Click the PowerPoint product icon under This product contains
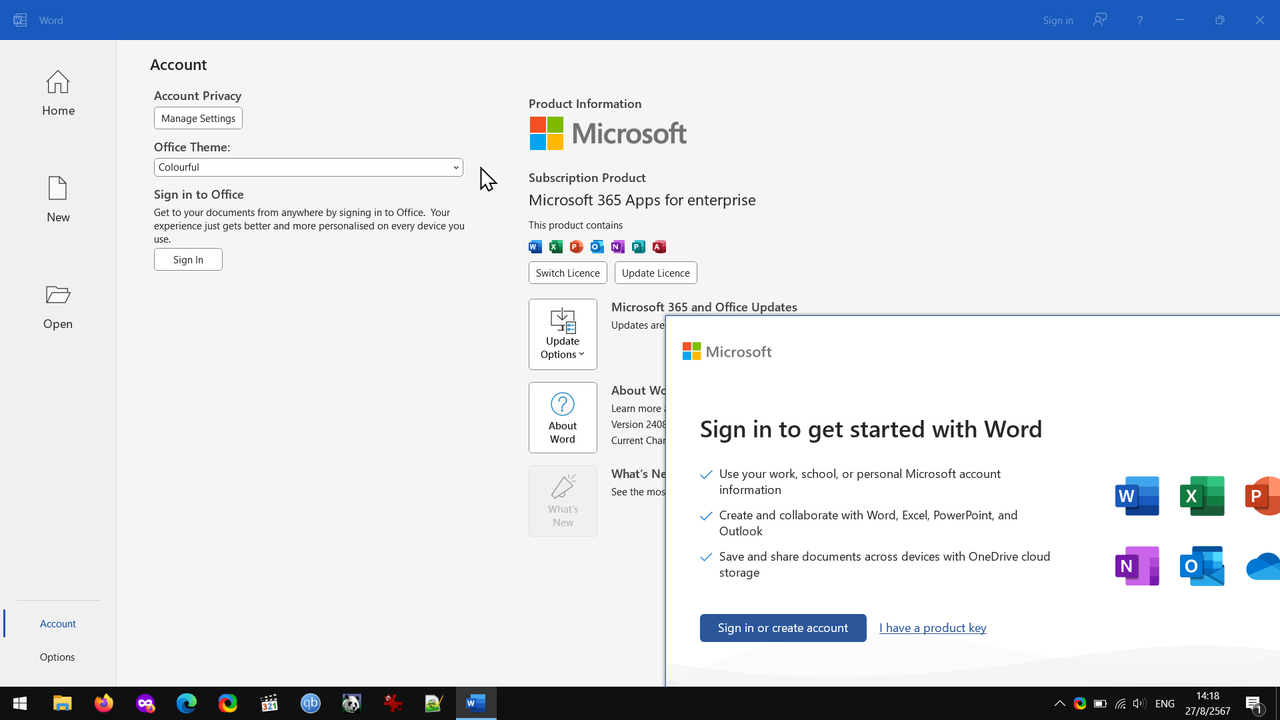Image resolution: width=1280 pixels, height=720 pixels. click(x=576, y=247)
